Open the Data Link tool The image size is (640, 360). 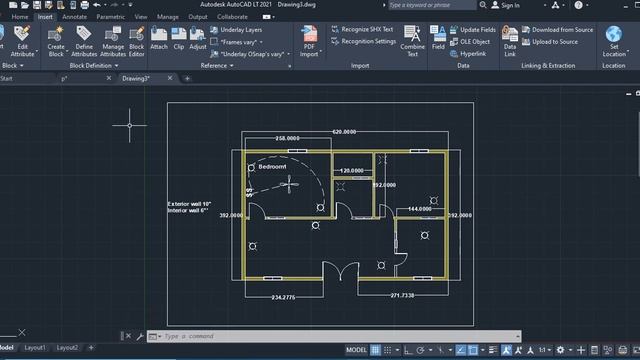click(510, 41)
